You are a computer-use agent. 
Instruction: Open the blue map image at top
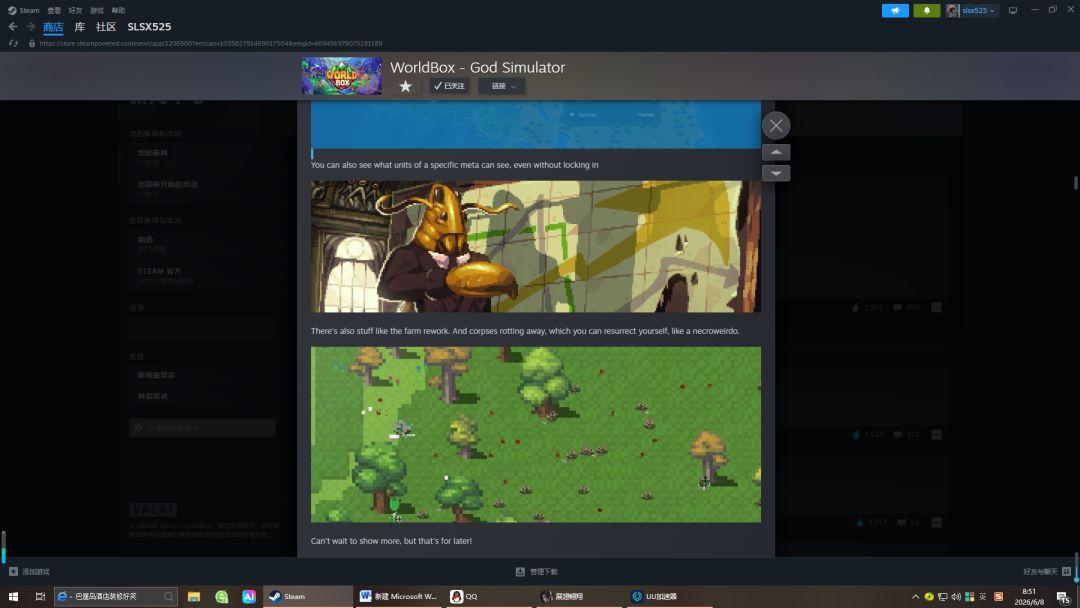(x=536, y=125)
